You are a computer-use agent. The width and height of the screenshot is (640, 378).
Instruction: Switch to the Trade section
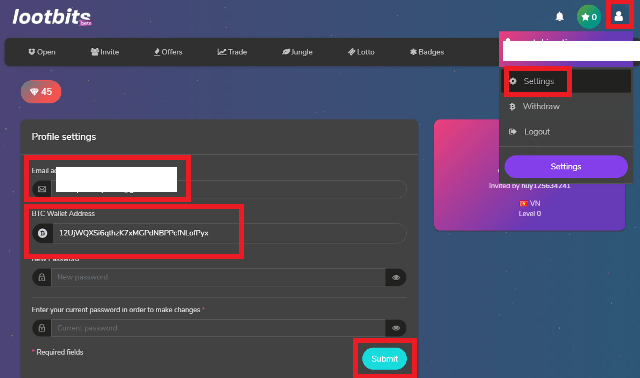pos(232,52)
